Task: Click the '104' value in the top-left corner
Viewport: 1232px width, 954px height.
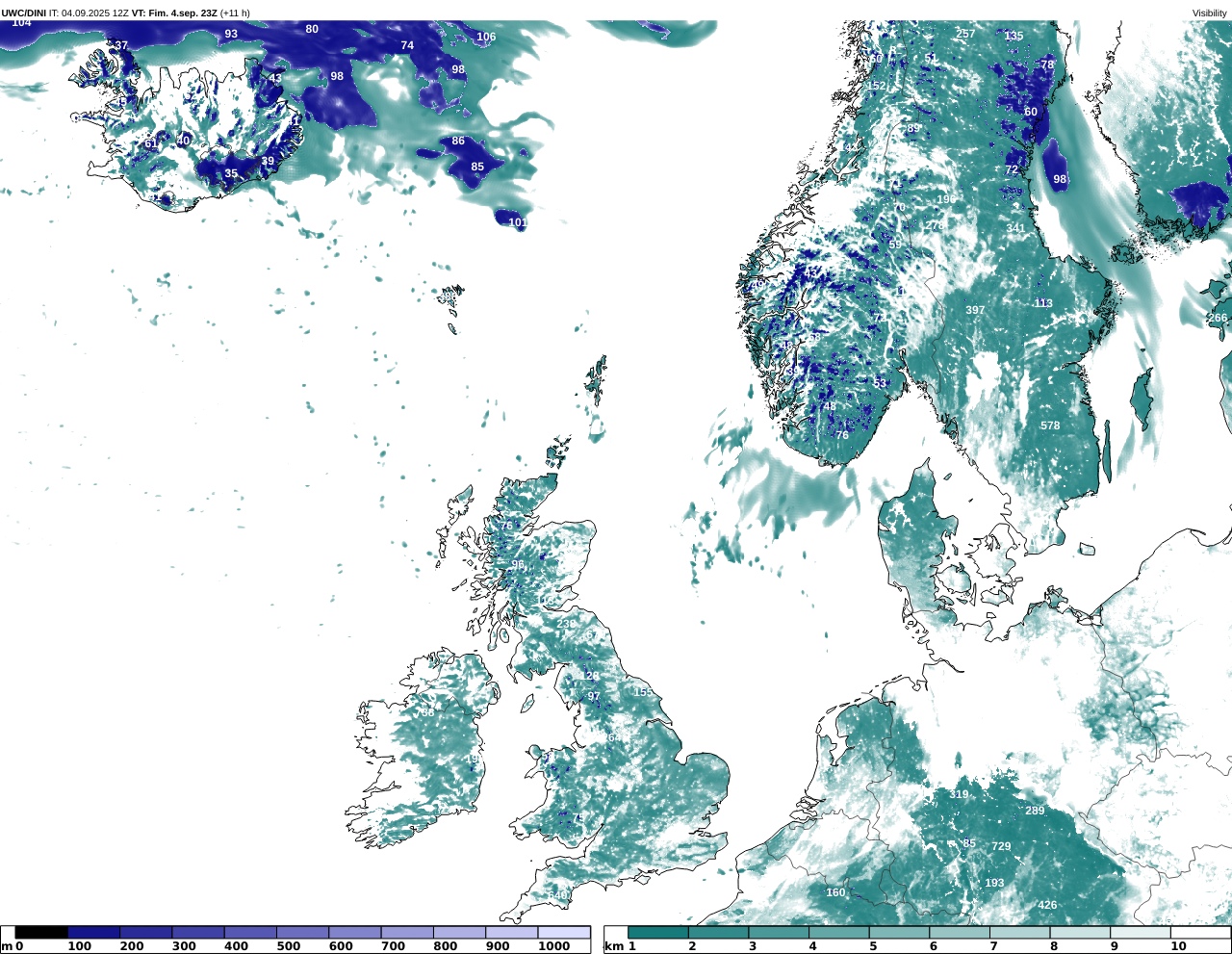Action: [x=21, y=21]
